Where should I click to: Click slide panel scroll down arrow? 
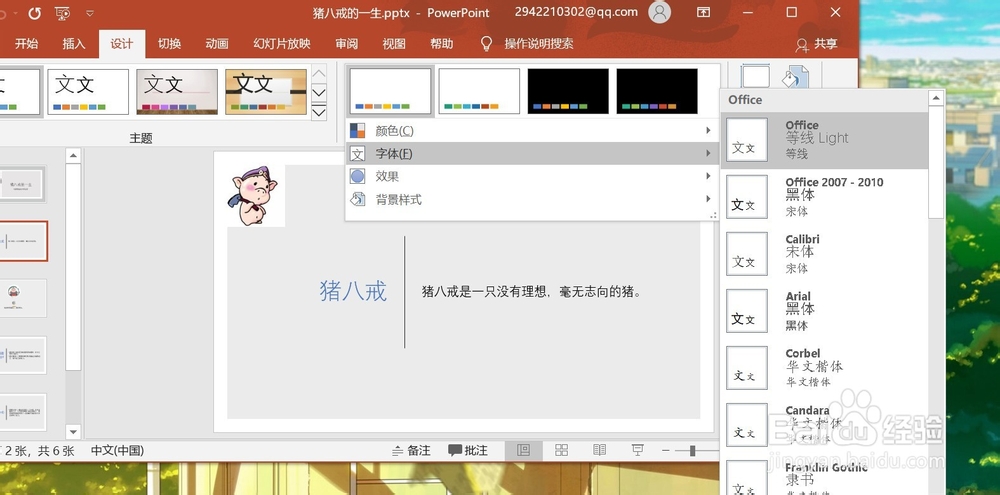73,431
